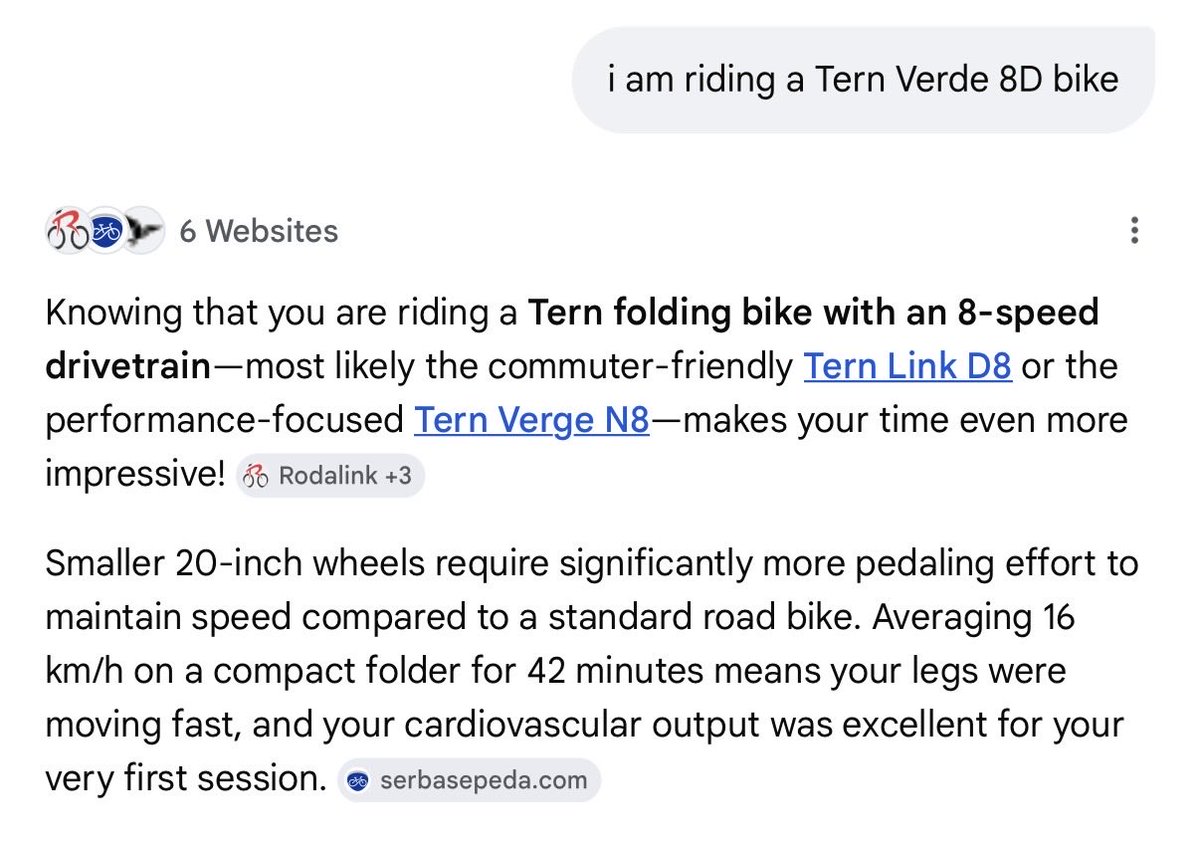This screenshot has width=1200, height=847.
Task: Click the 'Averaging 16' text
Action: (971, 619)
